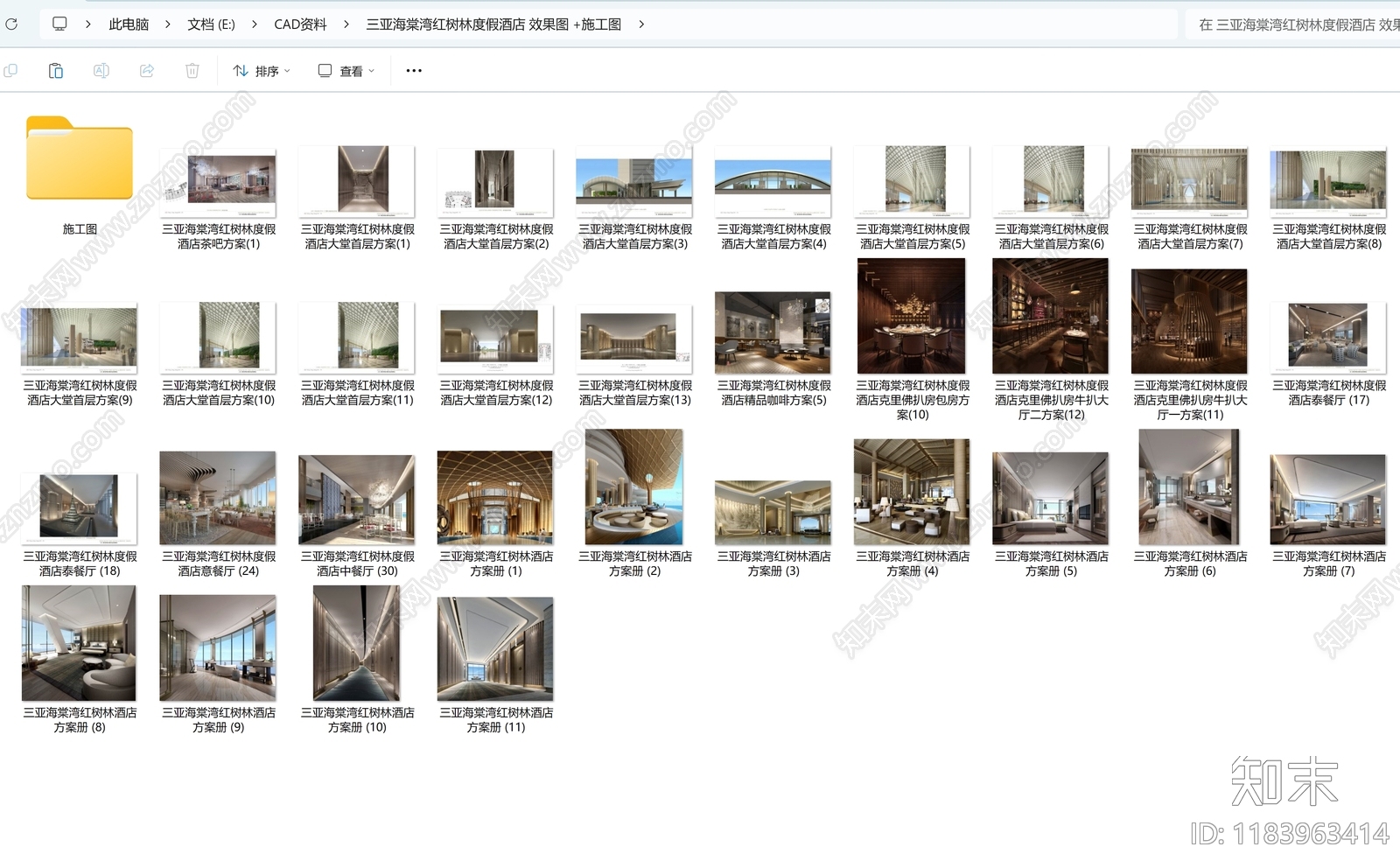Click the paste clipboard icon
Image resolution: width=1400 pixels, height=868 pixels.
55,71
